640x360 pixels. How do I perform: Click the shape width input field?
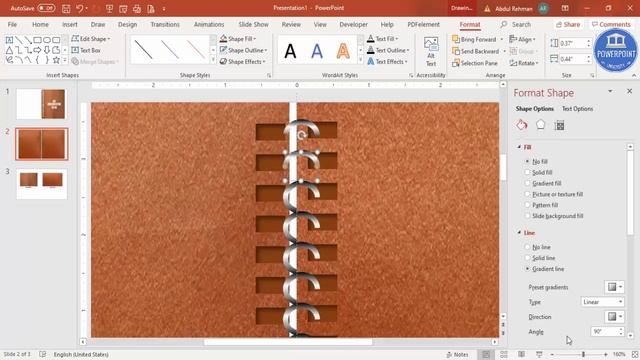tap(571, 59)
